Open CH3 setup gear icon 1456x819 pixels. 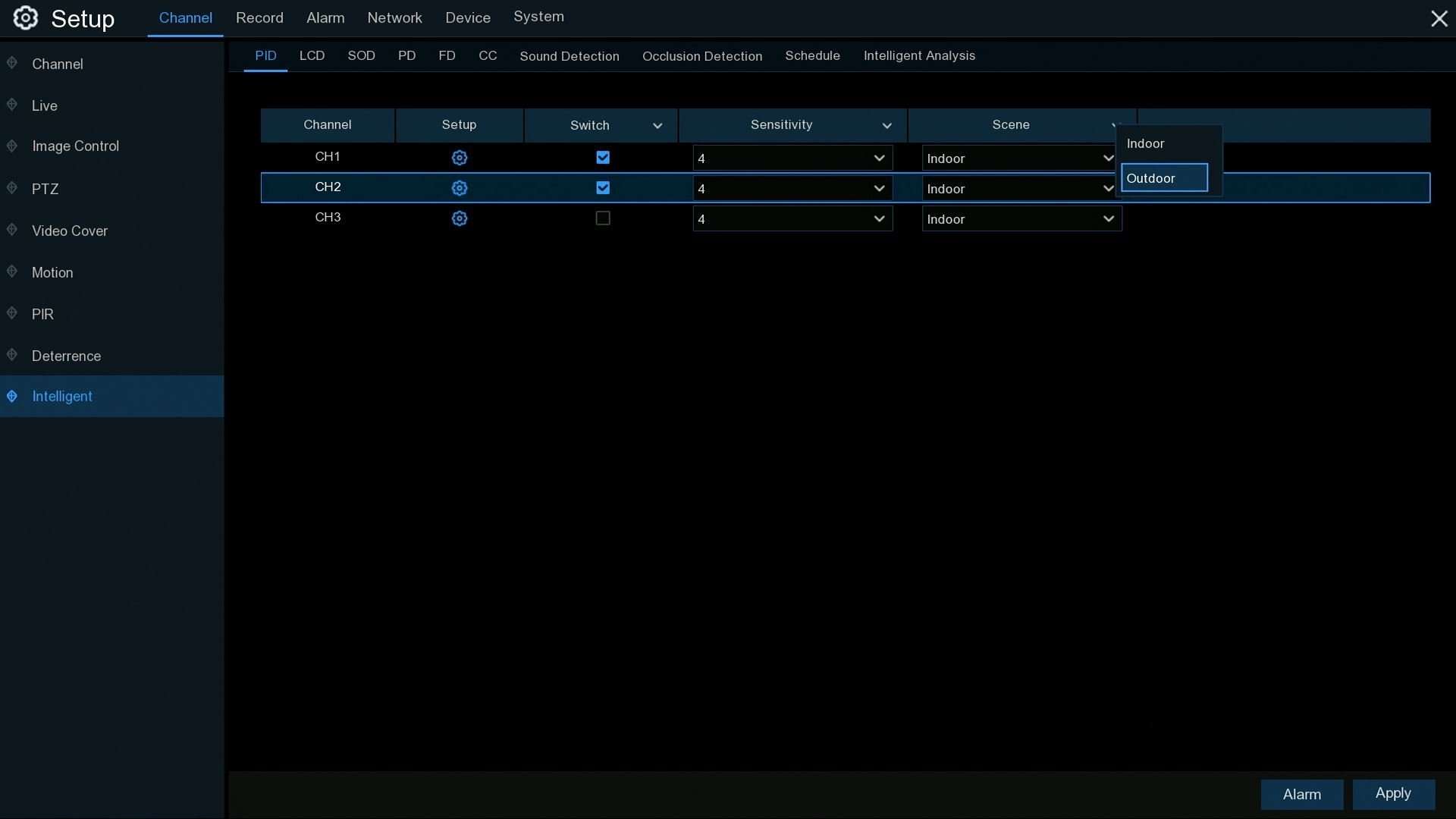pyautogui.click(x=459, y=218)
